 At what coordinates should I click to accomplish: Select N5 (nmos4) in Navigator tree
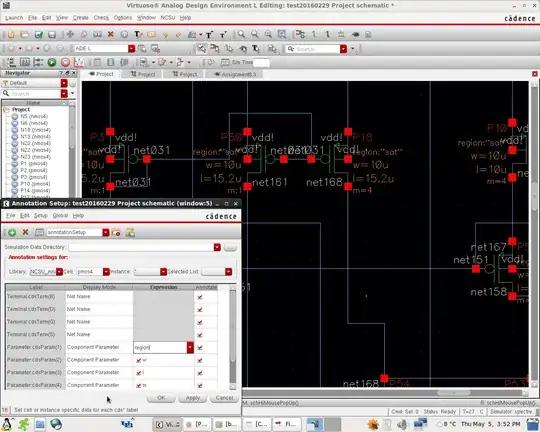pyautogui.click(x=34, y=116)
